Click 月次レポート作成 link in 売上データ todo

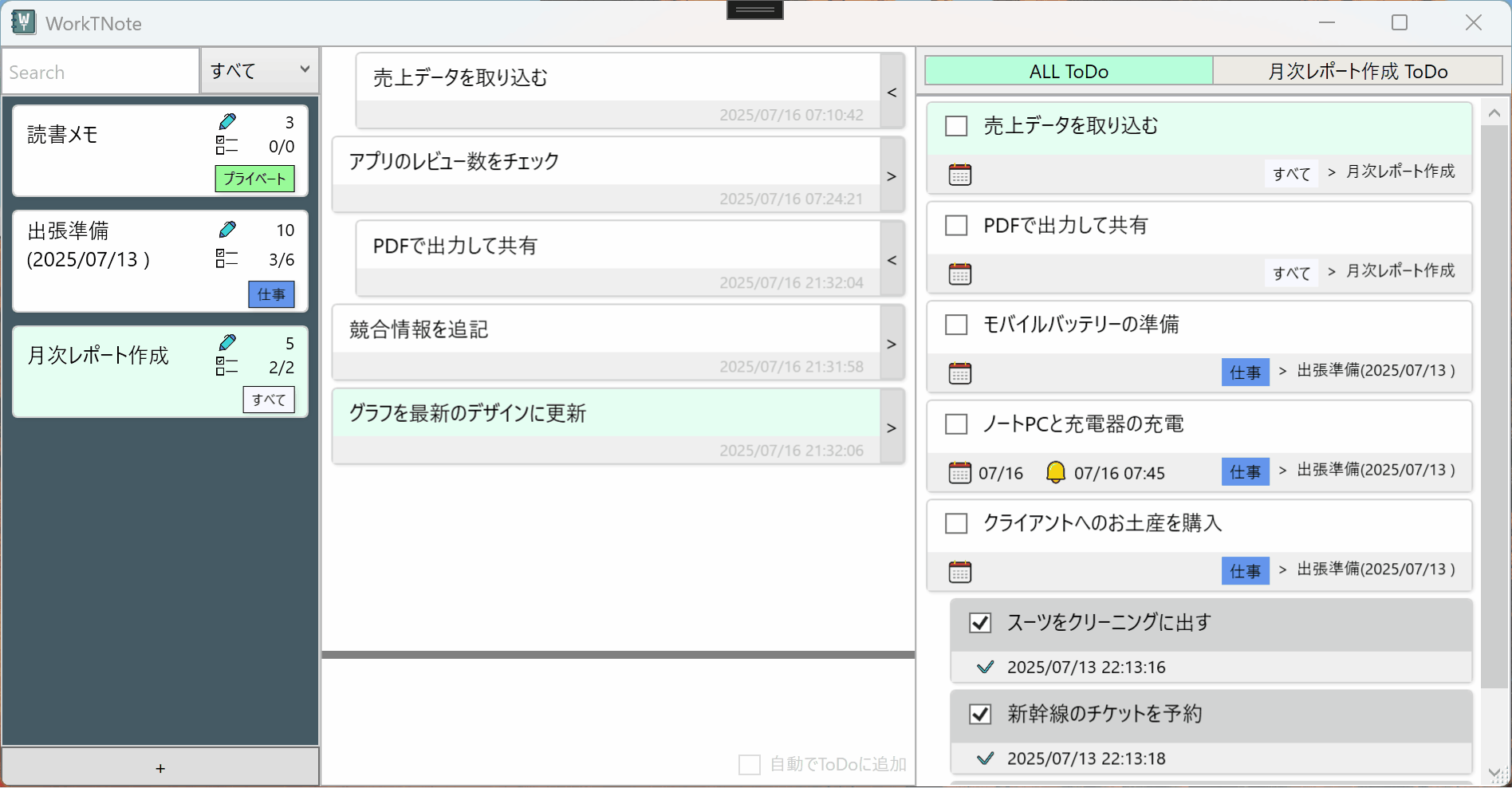(1400, 171)
